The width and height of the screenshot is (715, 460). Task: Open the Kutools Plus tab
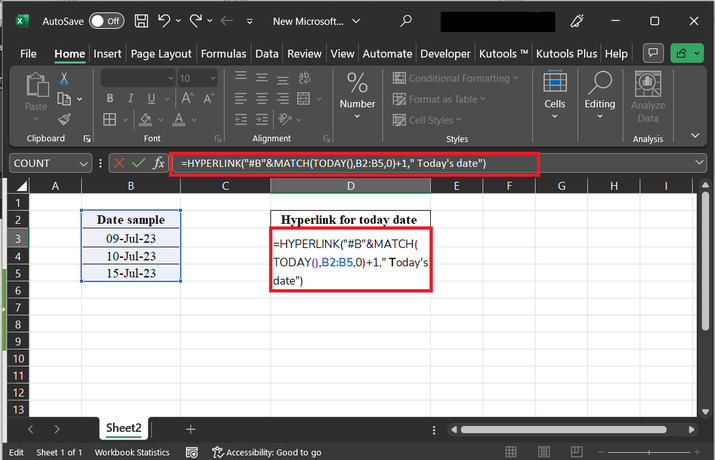[x=566, y=53]
